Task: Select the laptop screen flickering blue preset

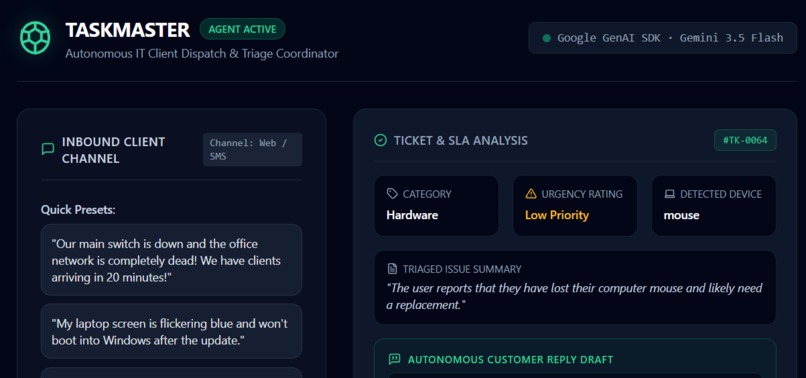Action: coord(171,332)
